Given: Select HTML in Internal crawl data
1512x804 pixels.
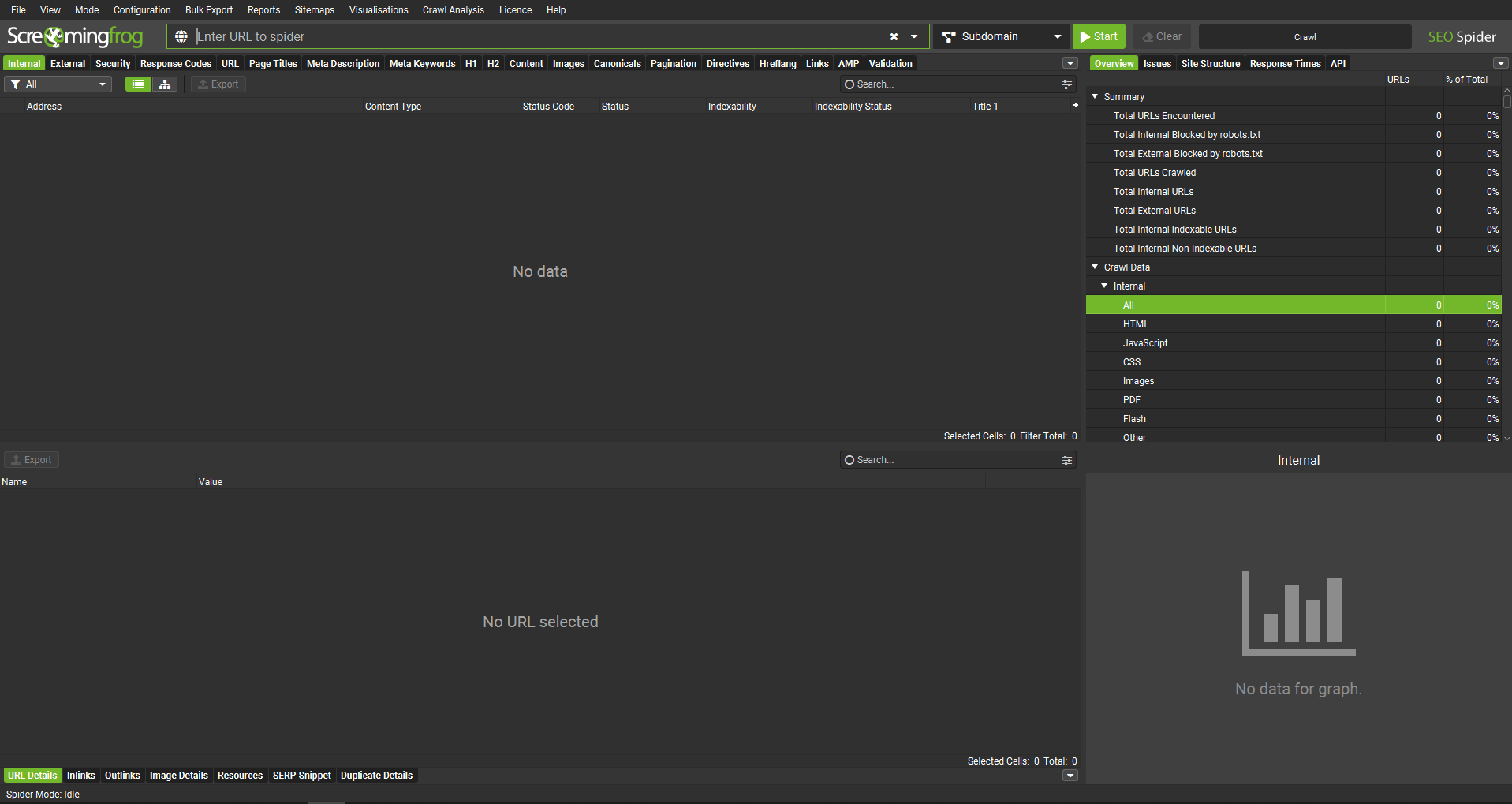Looking at the screenshot, I should [x=1136, y=324].
